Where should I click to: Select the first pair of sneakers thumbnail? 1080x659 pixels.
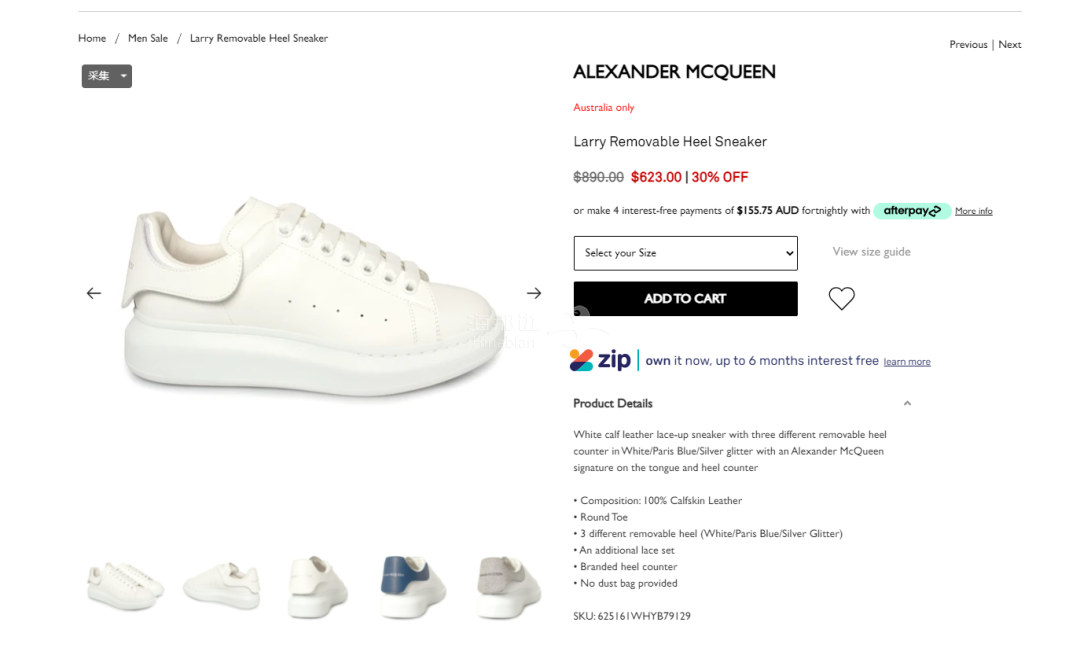(x=125, y=586)
